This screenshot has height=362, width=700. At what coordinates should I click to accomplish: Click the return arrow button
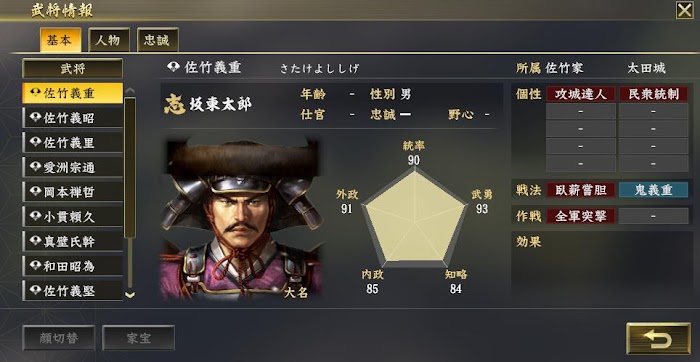[x=658, y=339]
